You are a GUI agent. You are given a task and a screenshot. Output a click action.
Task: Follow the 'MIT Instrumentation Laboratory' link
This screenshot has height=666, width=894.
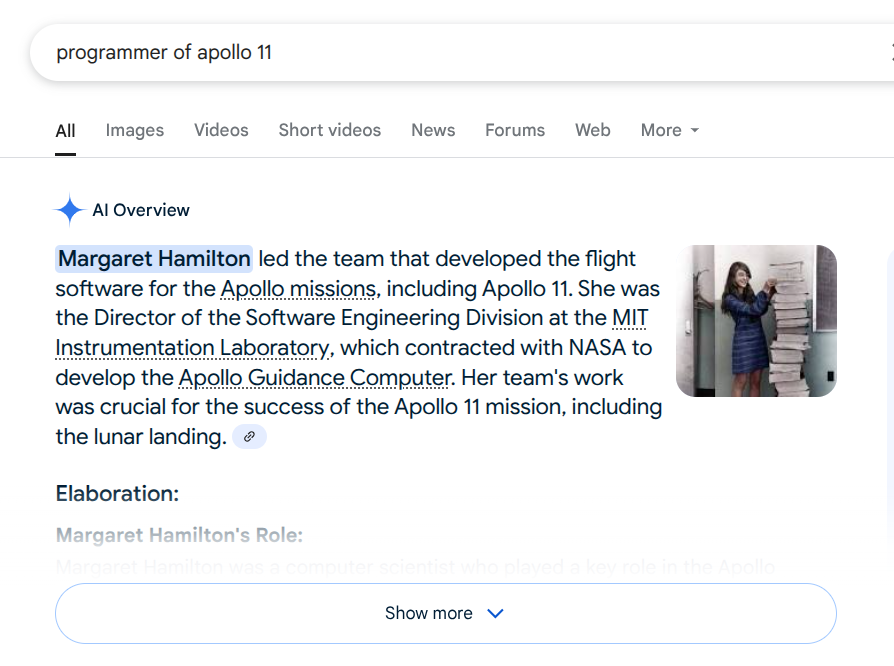tap(192, 348)
